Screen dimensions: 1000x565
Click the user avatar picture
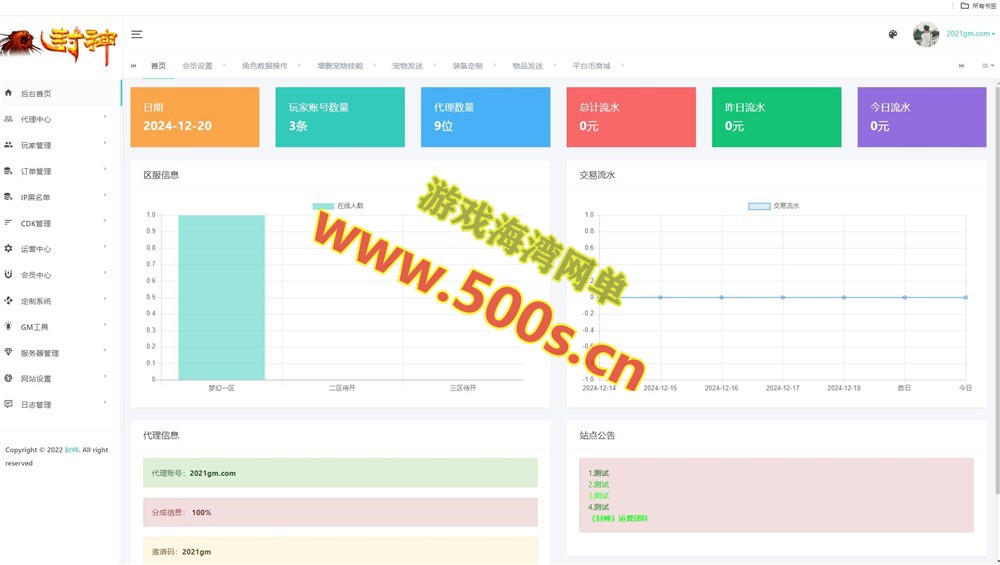[x=926, y=34]
